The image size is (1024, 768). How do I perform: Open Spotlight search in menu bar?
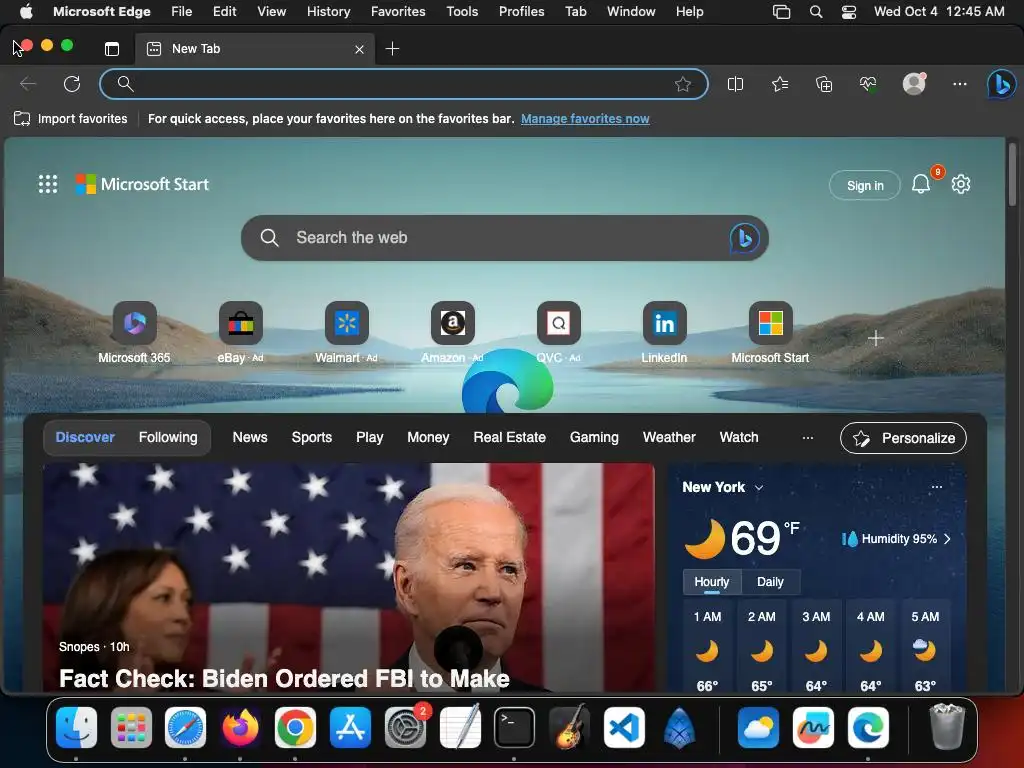coord(816,12)
